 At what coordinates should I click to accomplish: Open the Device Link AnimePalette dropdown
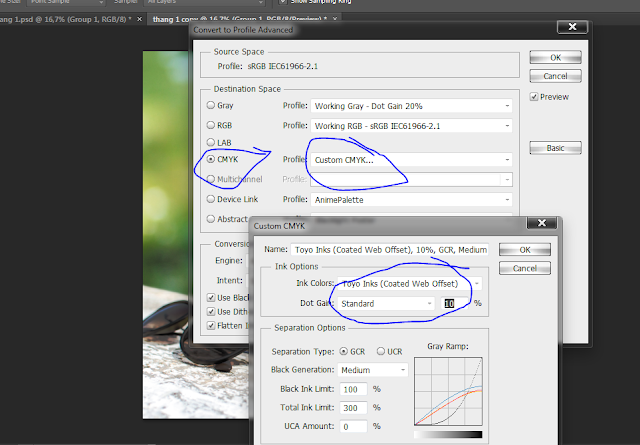(x=411, y=200)
